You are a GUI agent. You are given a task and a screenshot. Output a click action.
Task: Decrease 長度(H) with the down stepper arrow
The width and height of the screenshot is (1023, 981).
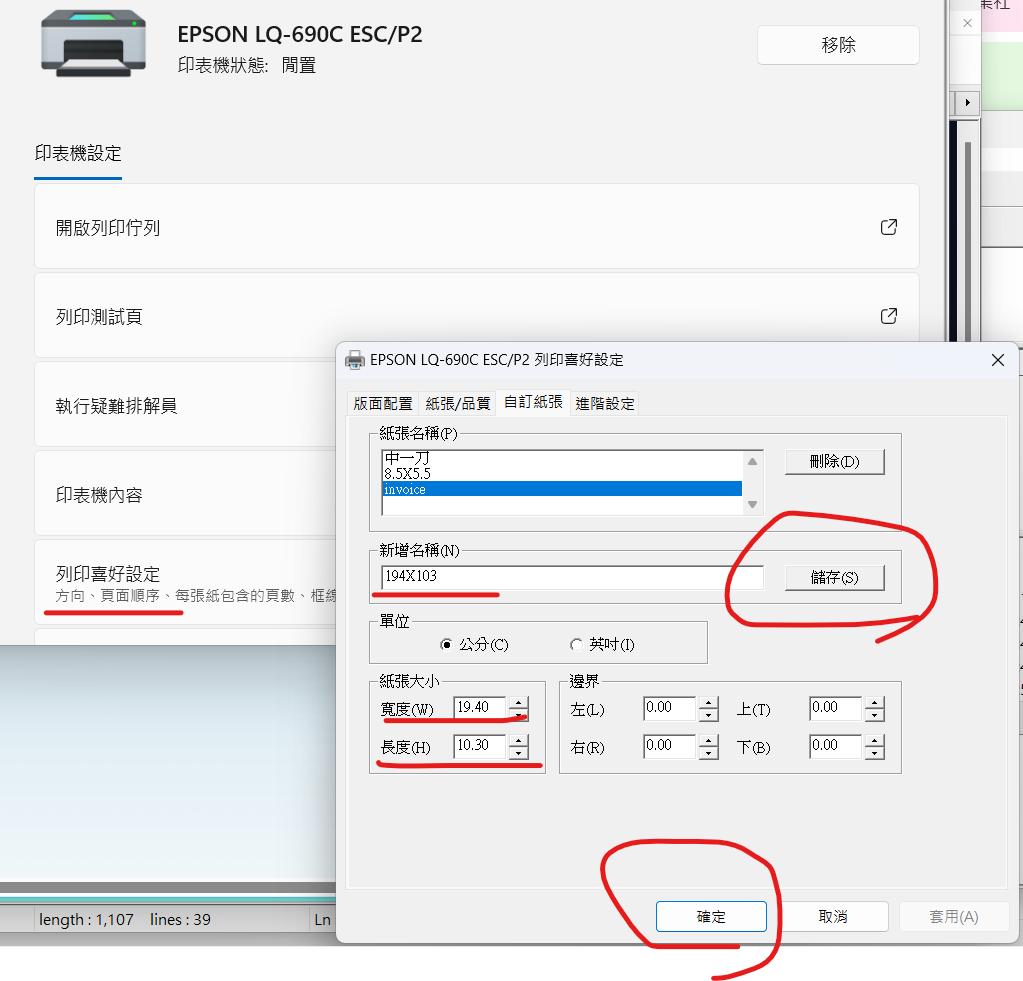pyautogui.click(x=518, y=753)
